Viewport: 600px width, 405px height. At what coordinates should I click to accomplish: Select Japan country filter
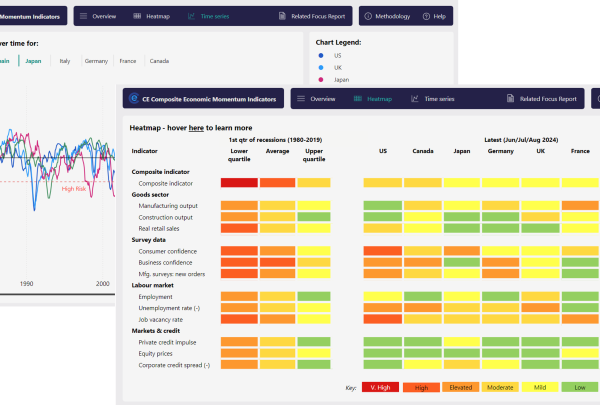[33, 61]
